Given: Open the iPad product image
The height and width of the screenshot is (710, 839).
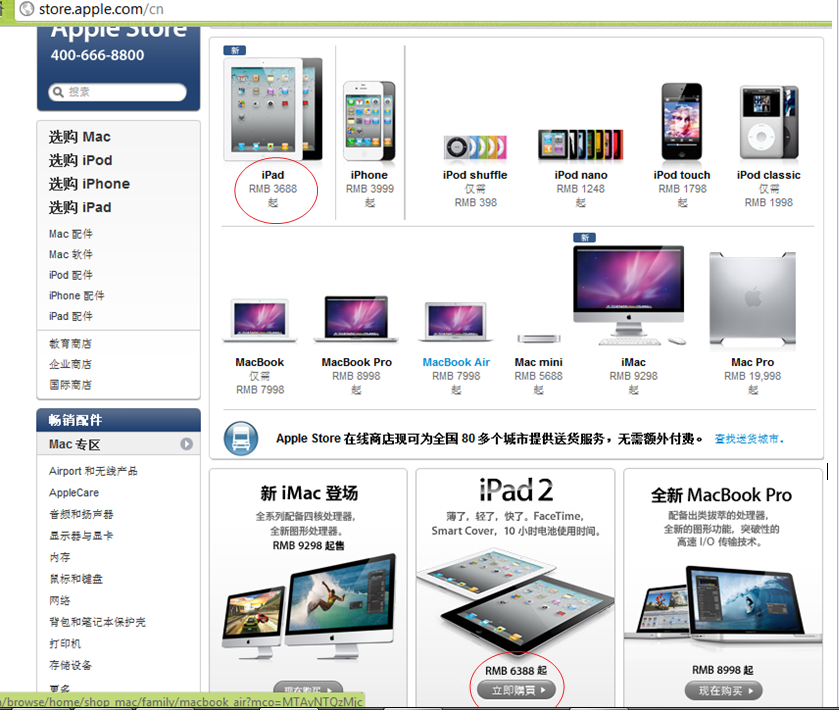Looking at the screenshot, I should 273,109.
